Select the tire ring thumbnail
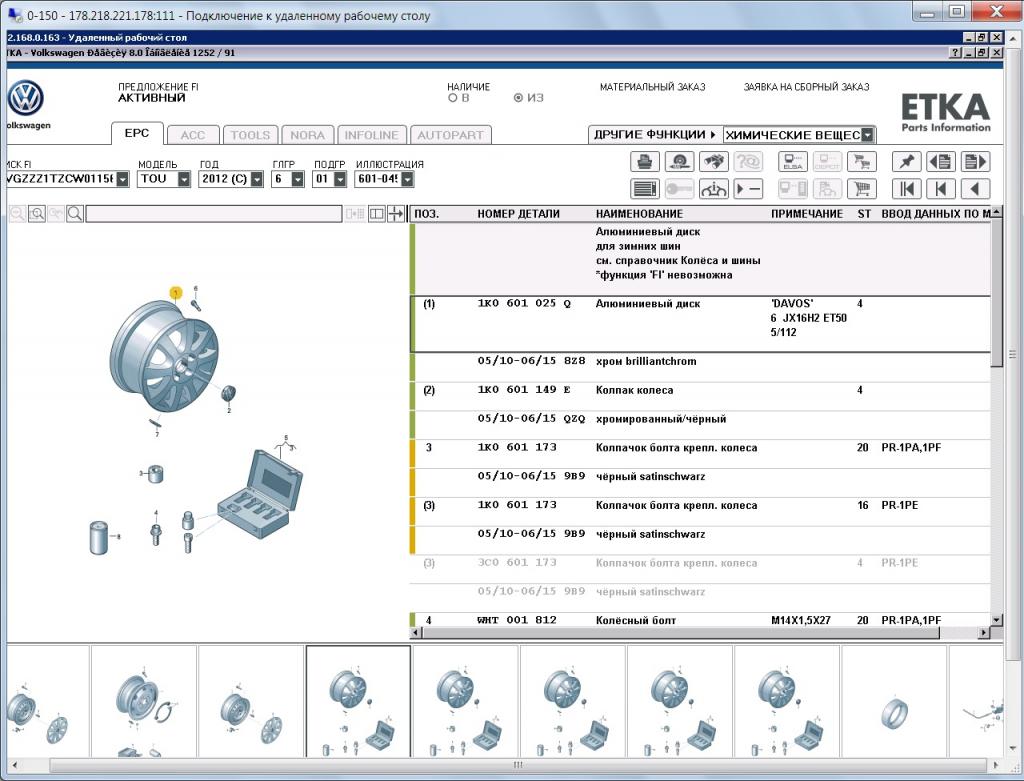Viewport: 1024px width, 781px height. (x=894, y=701)
